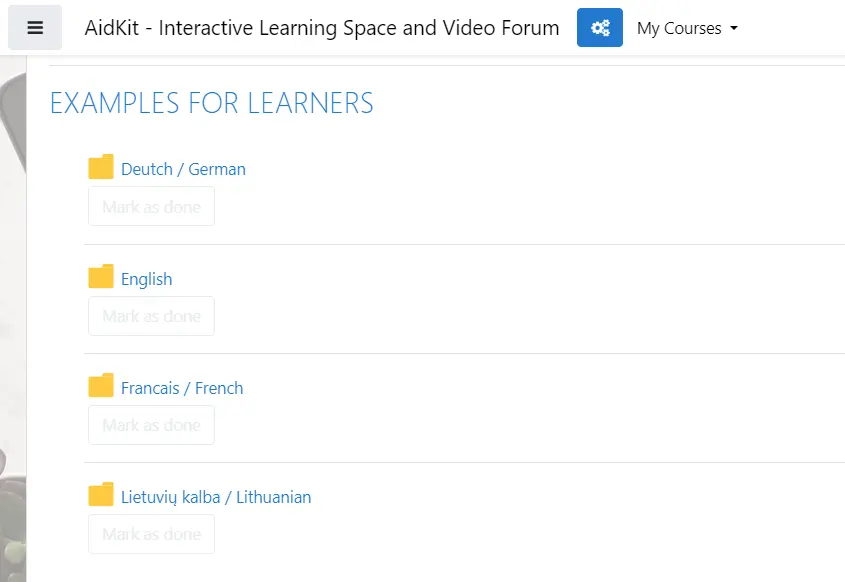The width and height of the screenshot is (845, 582).
Task: Click the My Courses caret arrow
Action: tap(734, 28)
